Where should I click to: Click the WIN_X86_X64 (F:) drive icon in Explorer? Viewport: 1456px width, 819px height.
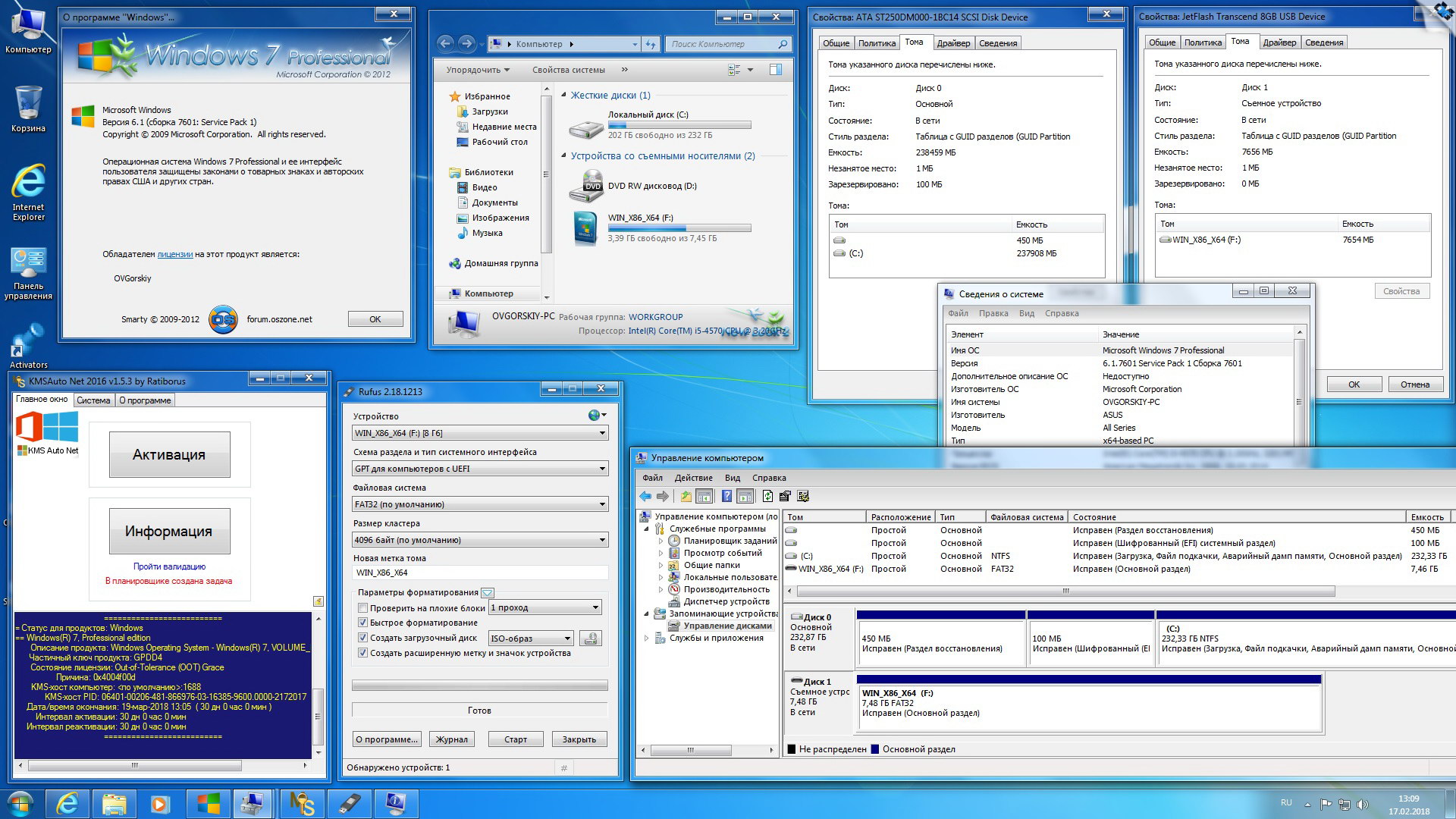click(x=585, y=227)
